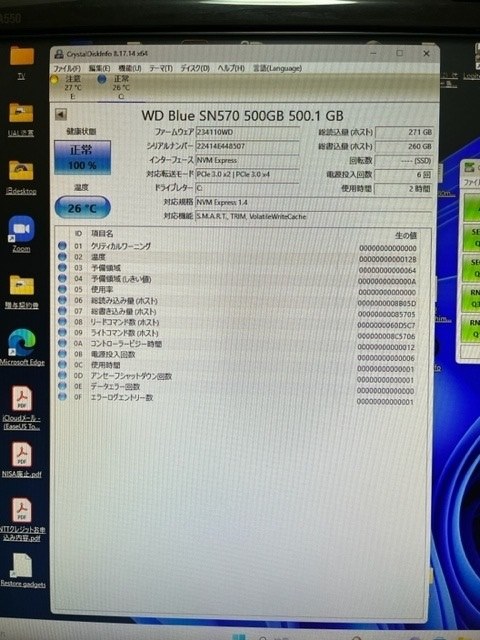Screen dimensions: 480x640
Task: Minimize the CrystalDiskInfo window
Action: [373, 53]
